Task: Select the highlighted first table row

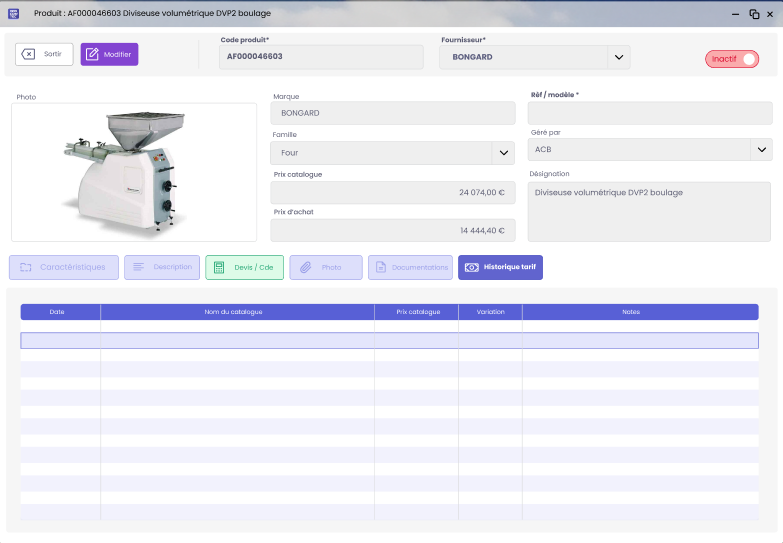Action: (x=389, y=340)
